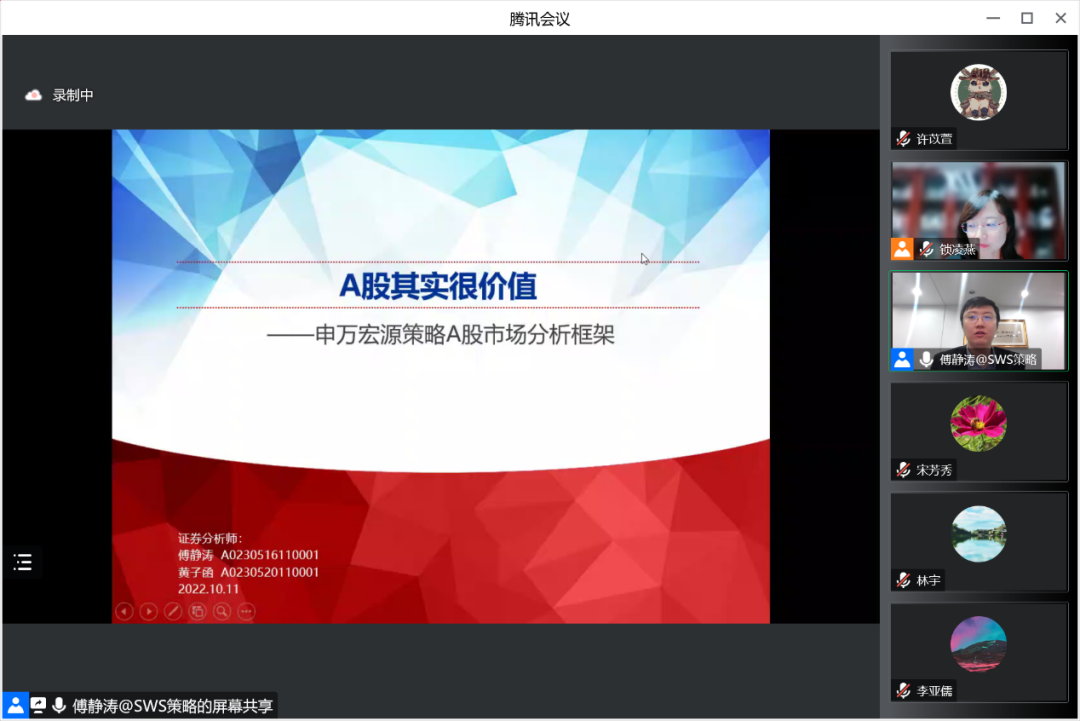Viewport: 1080px width, 721px height.
Task: Click microphone icon beside 傅静涛@SWS策略 in sidebar
Action: pos(926,359)
